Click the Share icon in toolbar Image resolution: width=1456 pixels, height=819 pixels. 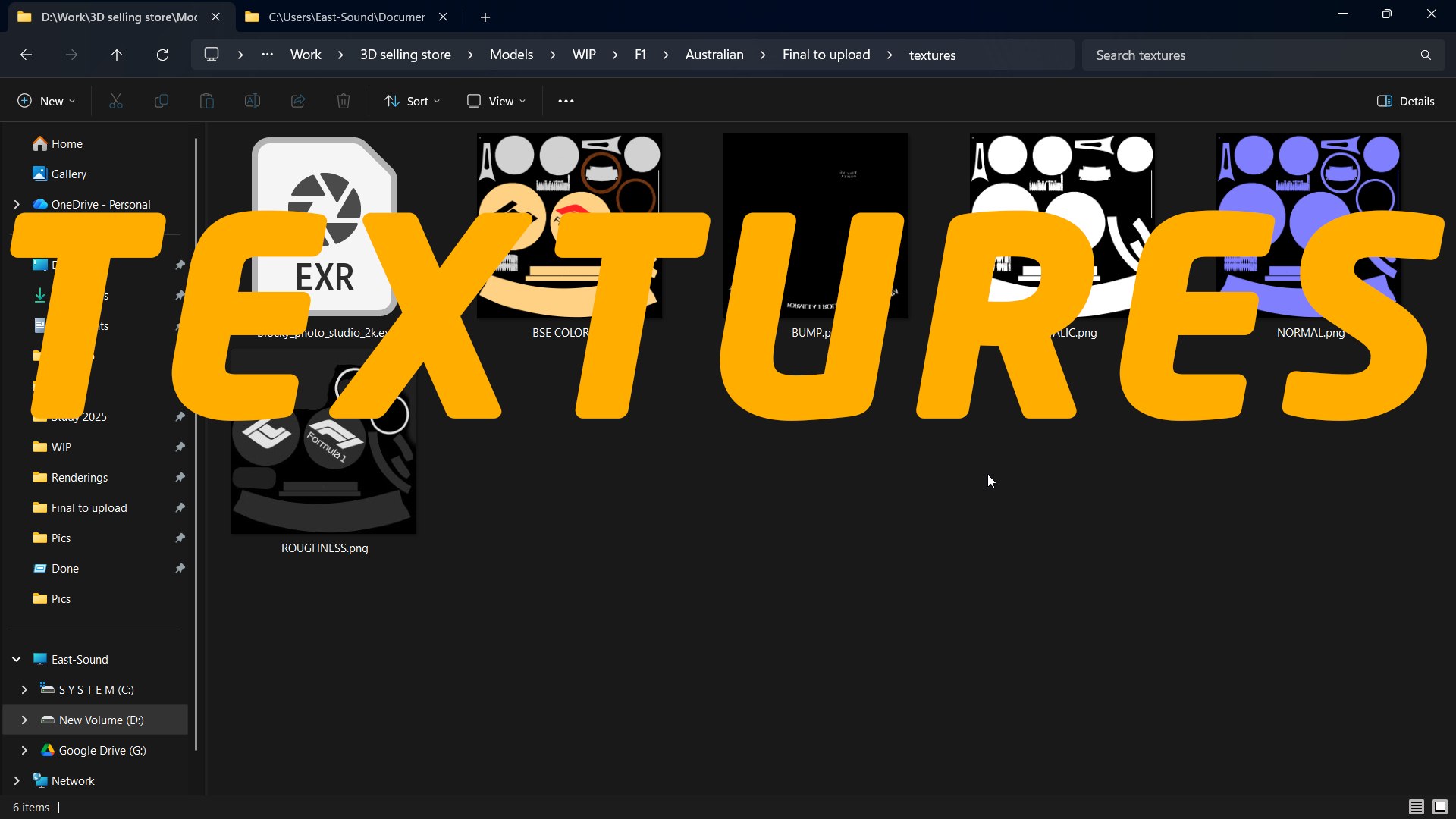click(x=298, y=101)
